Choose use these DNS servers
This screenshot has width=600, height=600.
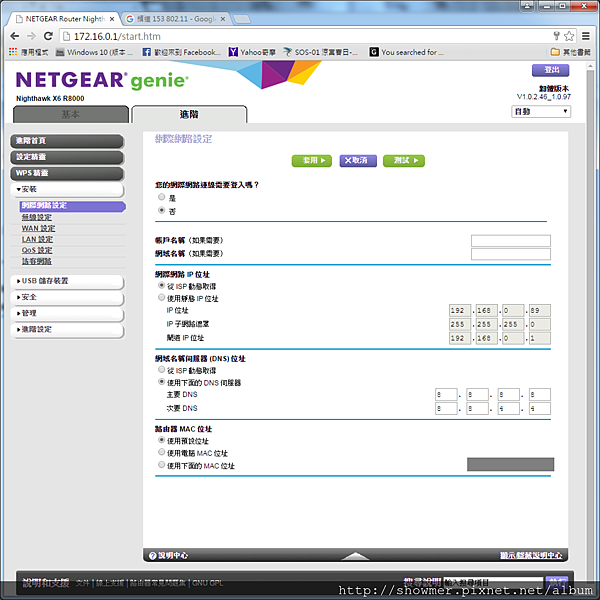(161, 382)
